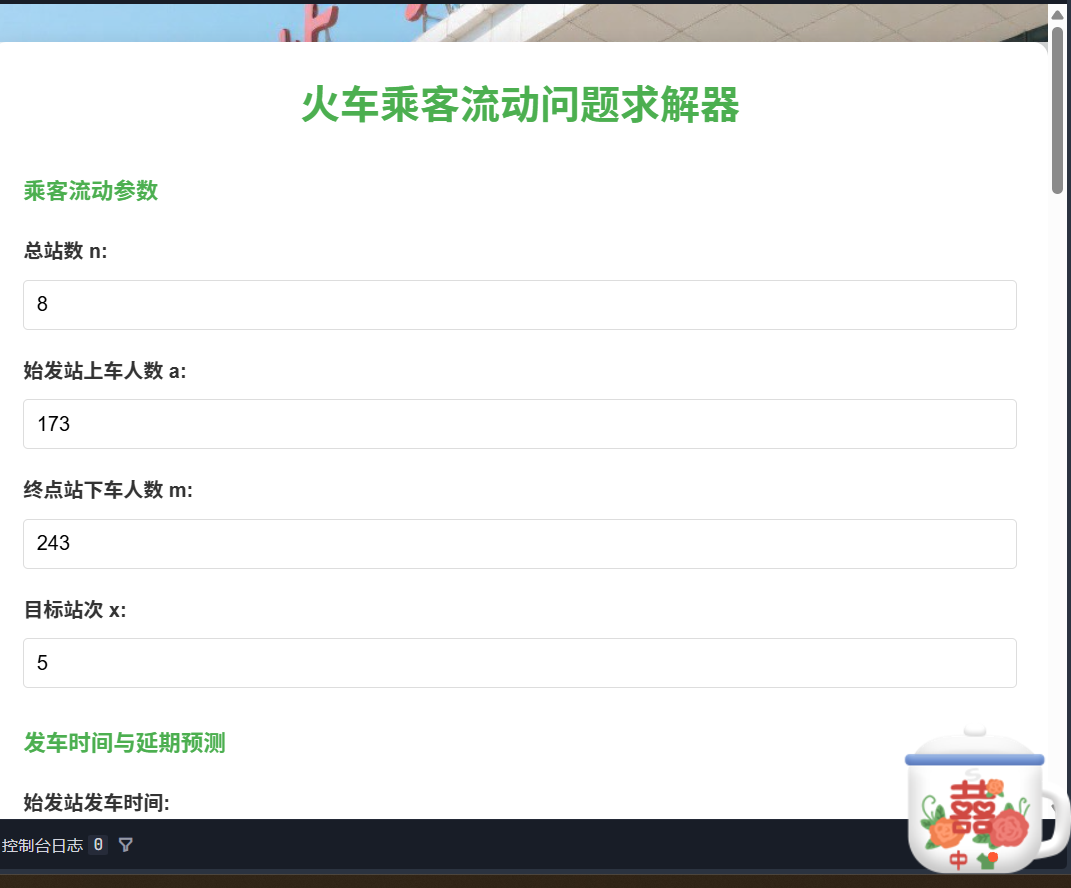Click the 目标站次 x input field
The height and width of the screenshot is (888, 1071).
[x=519, y=663]
